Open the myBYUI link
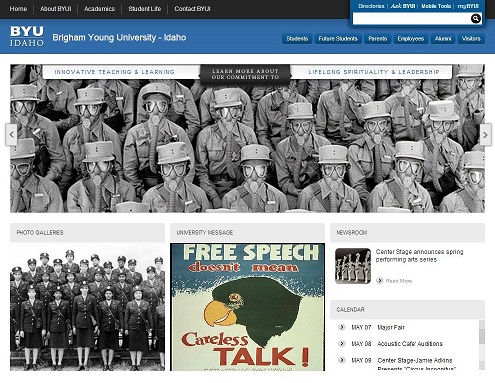Screen dimensions: 495x383 point(468,6)
